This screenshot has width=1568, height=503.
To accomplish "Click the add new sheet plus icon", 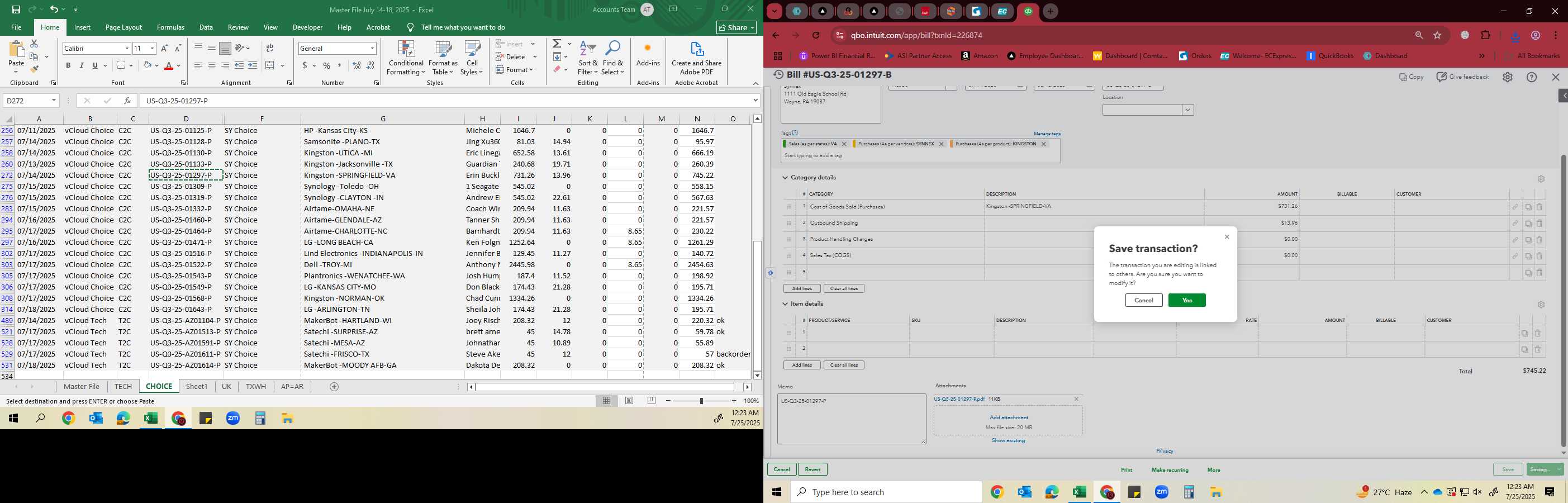I will coord(334,387).
